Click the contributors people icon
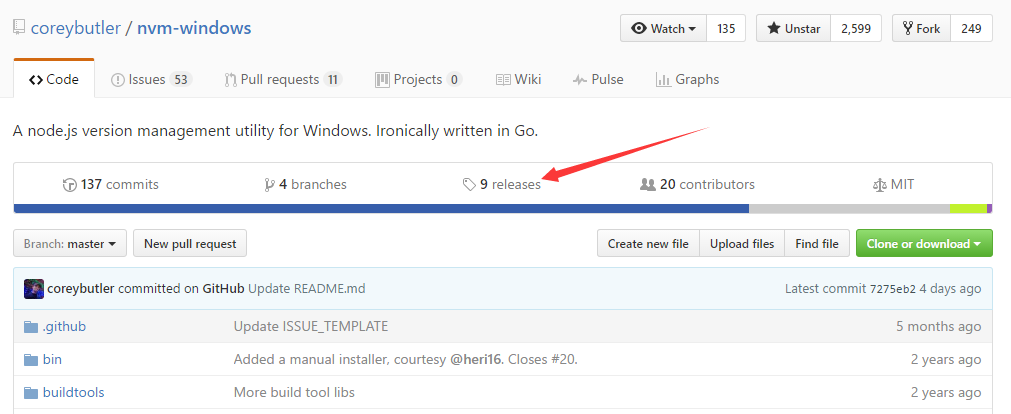1011x414 pixels. tap(647, 185)
